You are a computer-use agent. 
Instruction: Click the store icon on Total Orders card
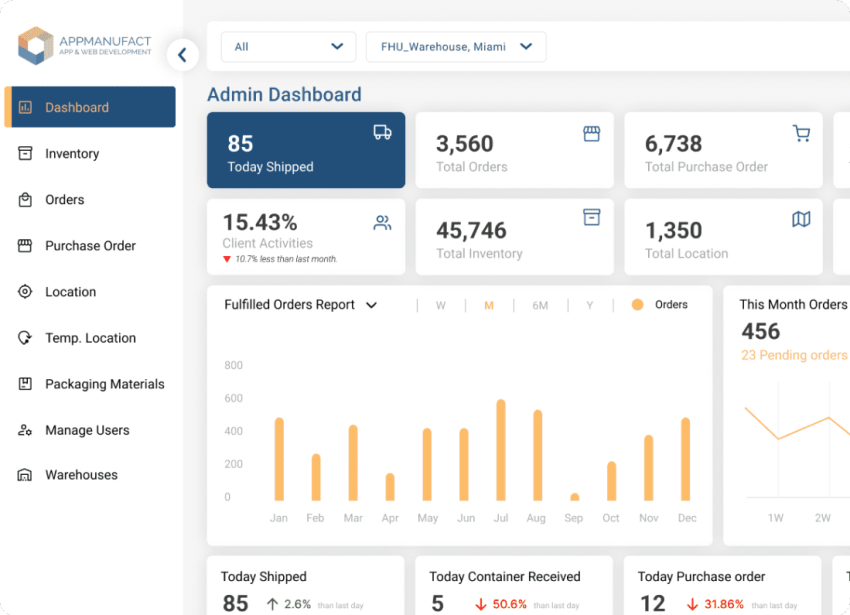click(x=592, y=134)
